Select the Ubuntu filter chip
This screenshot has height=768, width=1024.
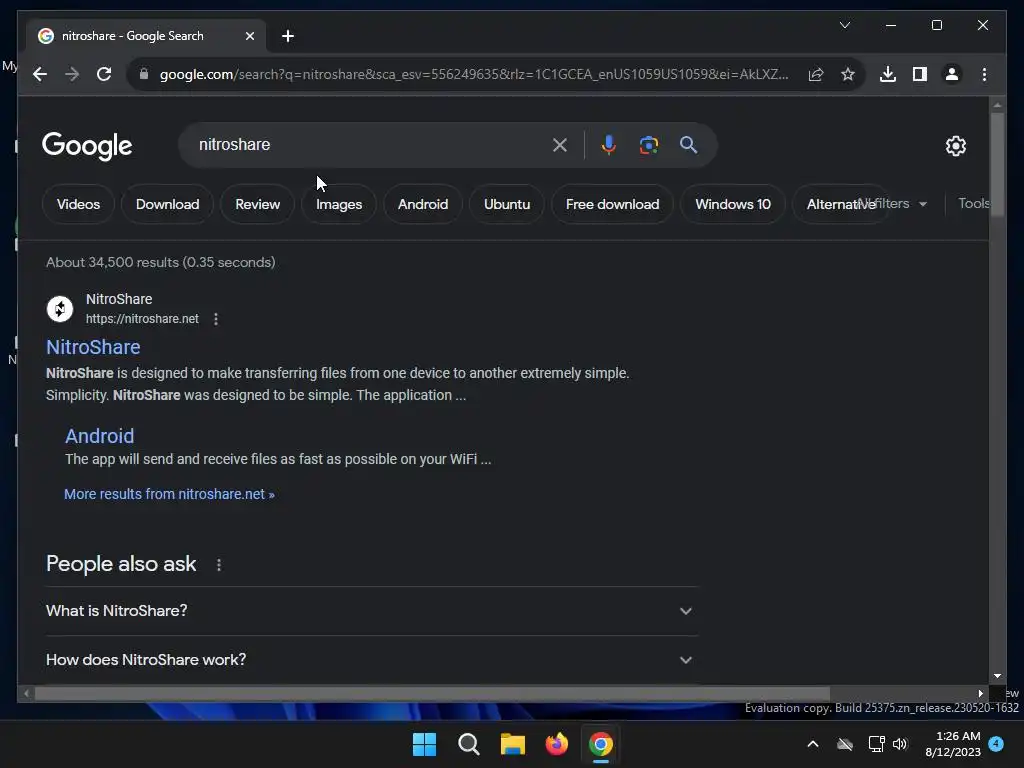tap(507, 204)
